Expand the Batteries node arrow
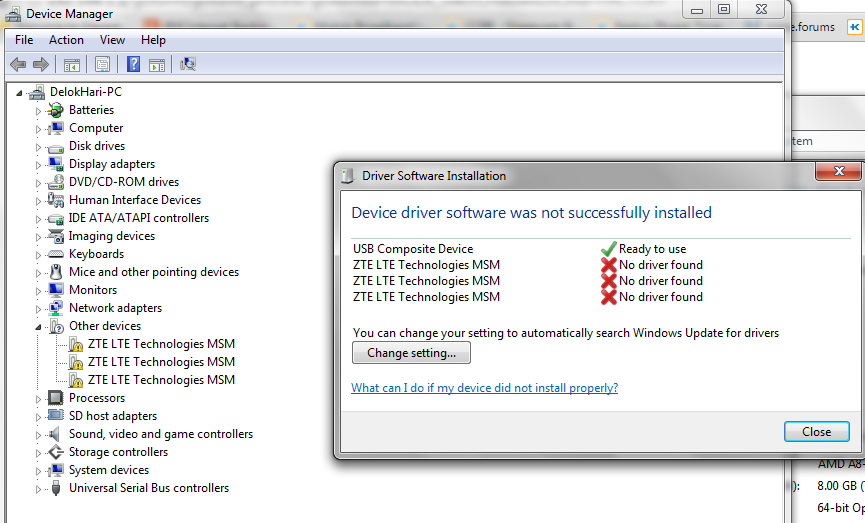The width and height of the screenshot is (865, 523). (x=38, y=111)
